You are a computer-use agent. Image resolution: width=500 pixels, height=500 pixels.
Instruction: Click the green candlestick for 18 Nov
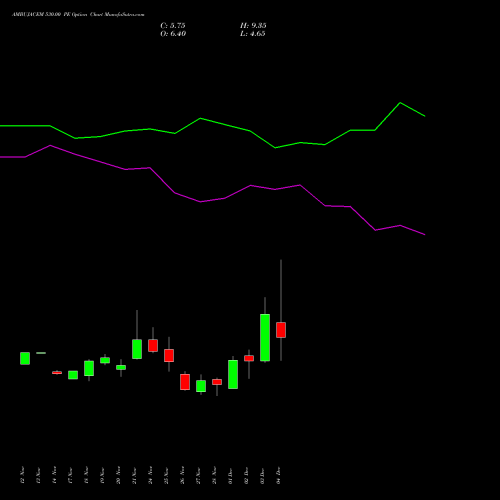pyautogui.click(x=89, y=368)
